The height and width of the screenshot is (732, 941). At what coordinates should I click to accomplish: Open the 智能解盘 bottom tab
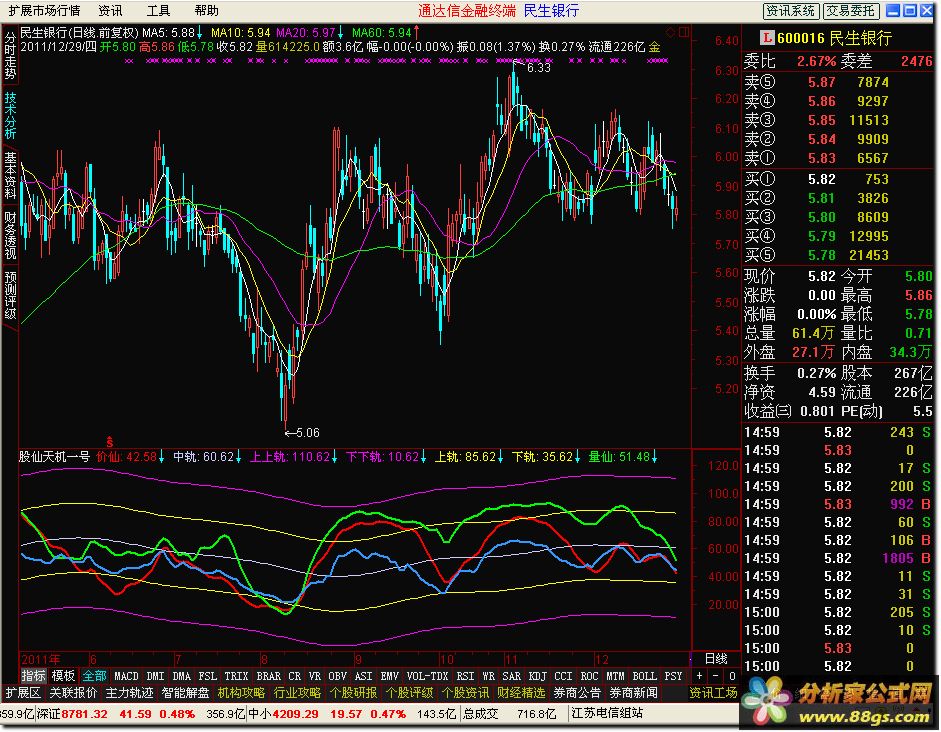tap(185, 693)
